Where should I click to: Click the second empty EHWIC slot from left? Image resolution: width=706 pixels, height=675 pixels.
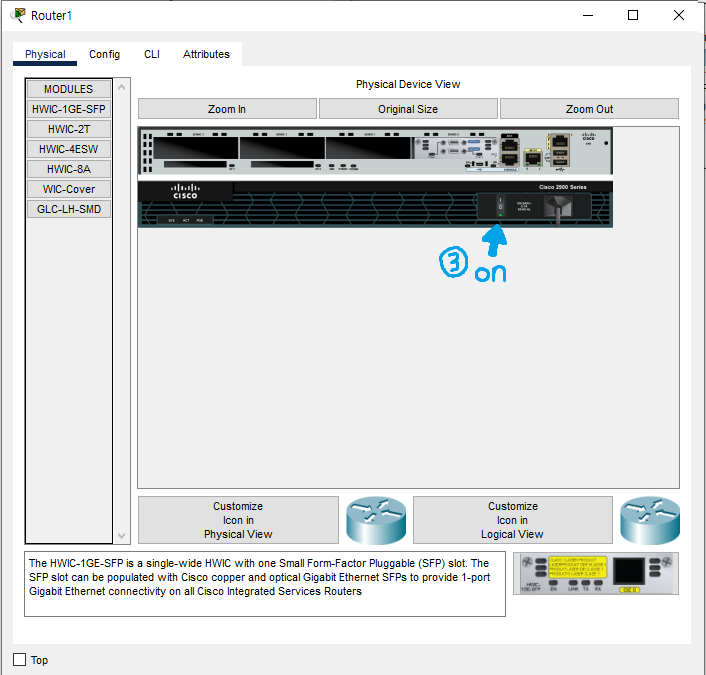coord(282,148)
